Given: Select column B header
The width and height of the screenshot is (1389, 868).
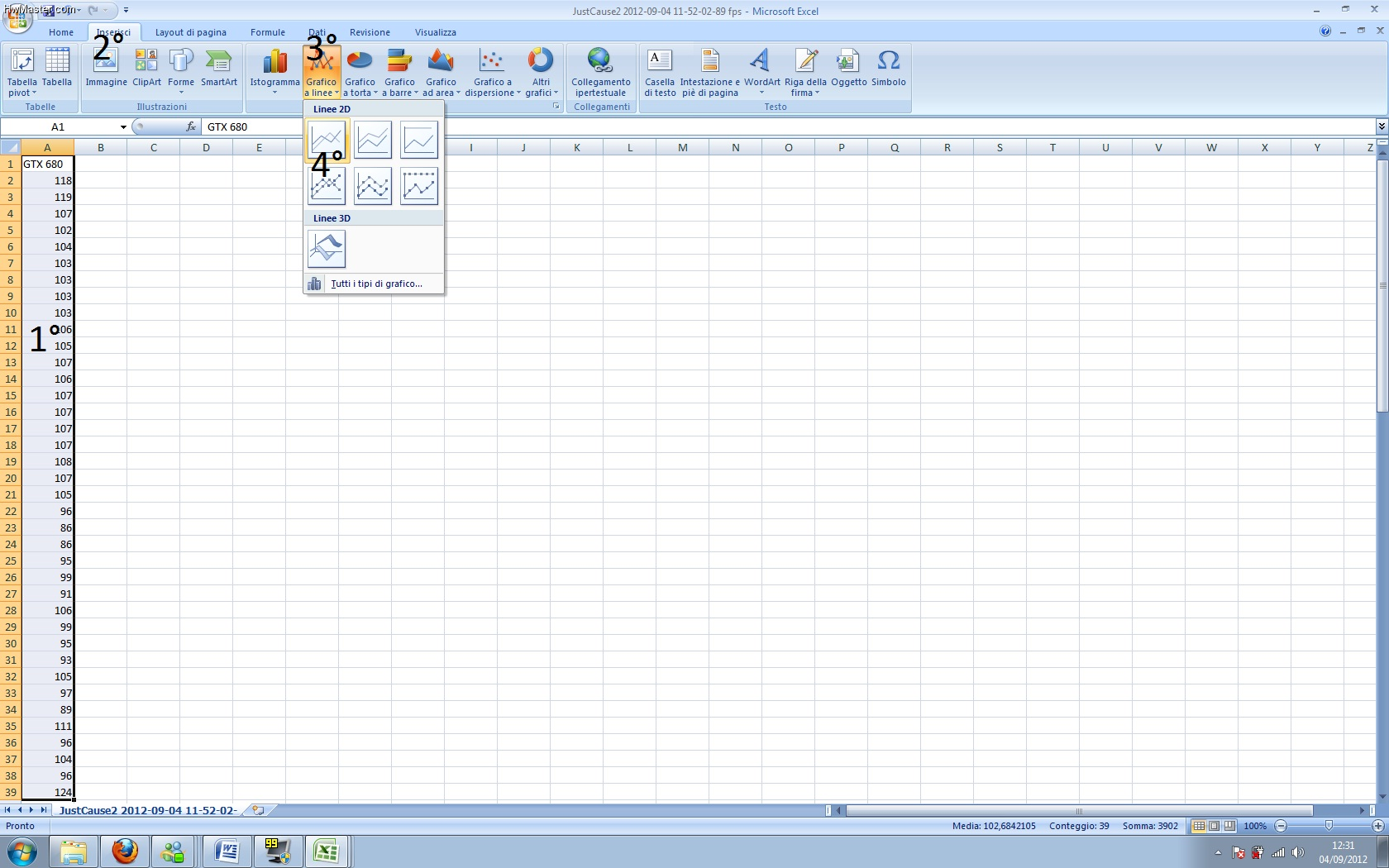Looking at the screenshot, I should (101, 147).
